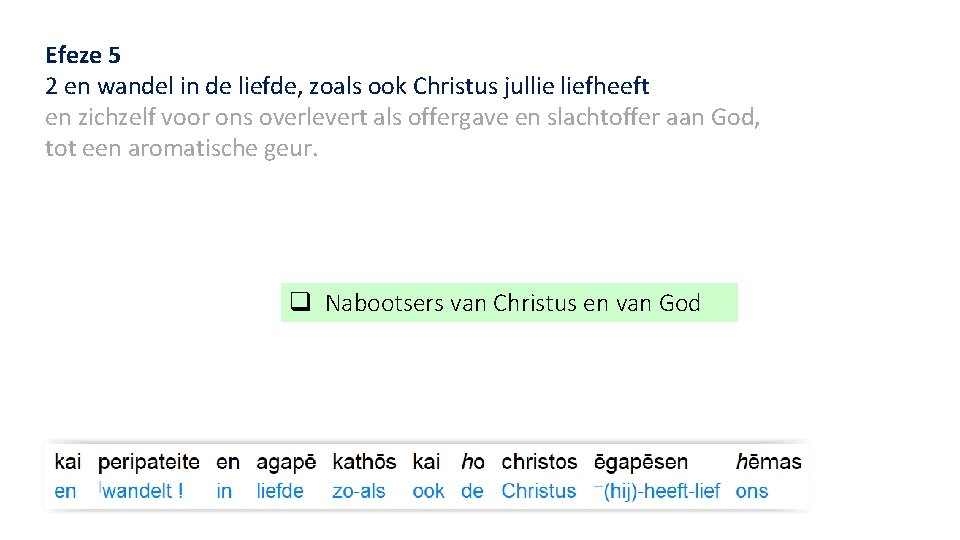Click the italic Greek article 'ho'
The image size is (960, 540).
(x=473, y=462)
